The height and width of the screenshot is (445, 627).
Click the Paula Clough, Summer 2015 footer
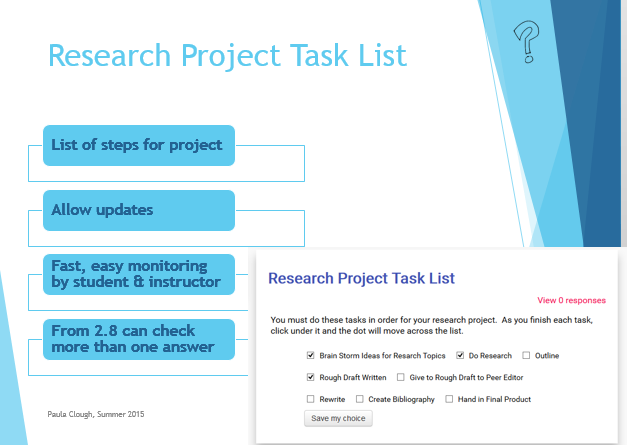[96, 413]
